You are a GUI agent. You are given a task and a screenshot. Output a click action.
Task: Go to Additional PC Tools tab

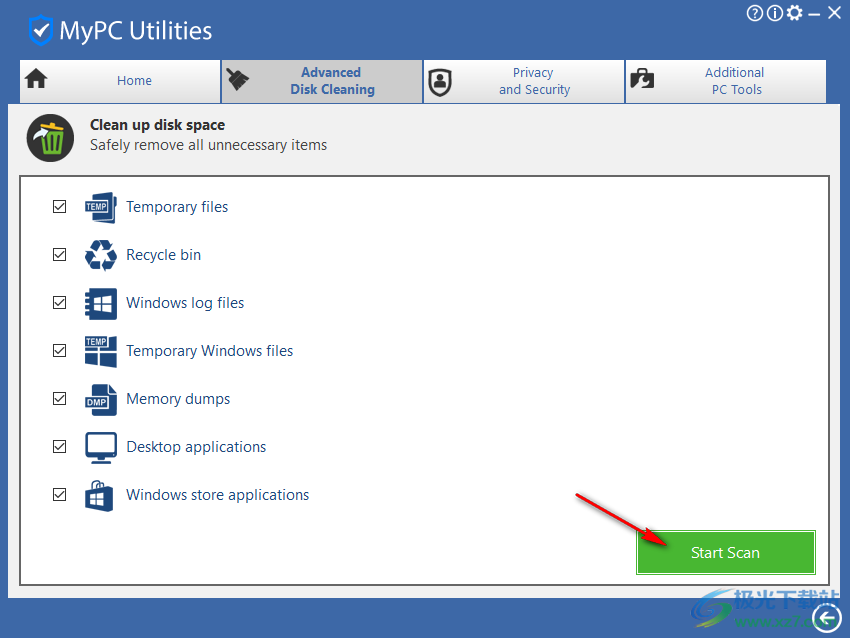pyautogui.click(x=726, y=81)
